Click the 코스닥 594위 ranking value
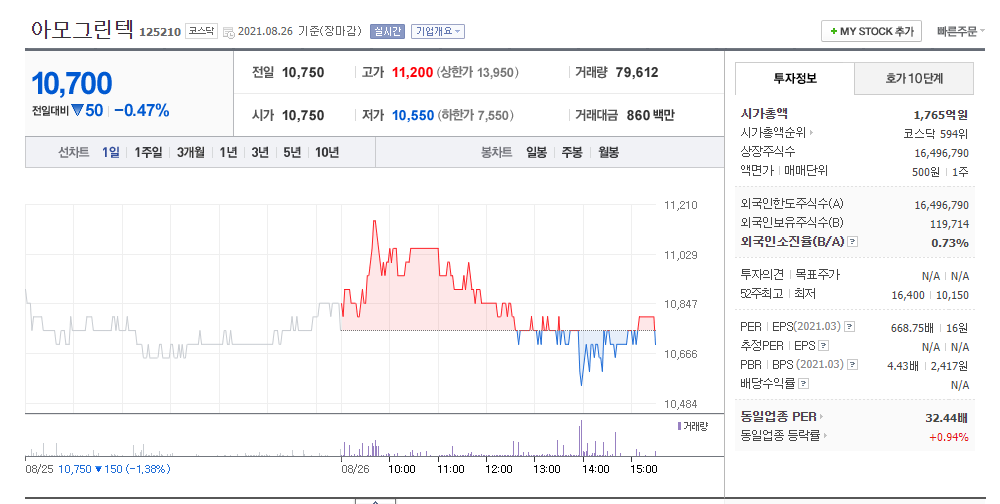The height and width of the screenshot is (504, 1000). pyautogui.click(x=936, y=134)
